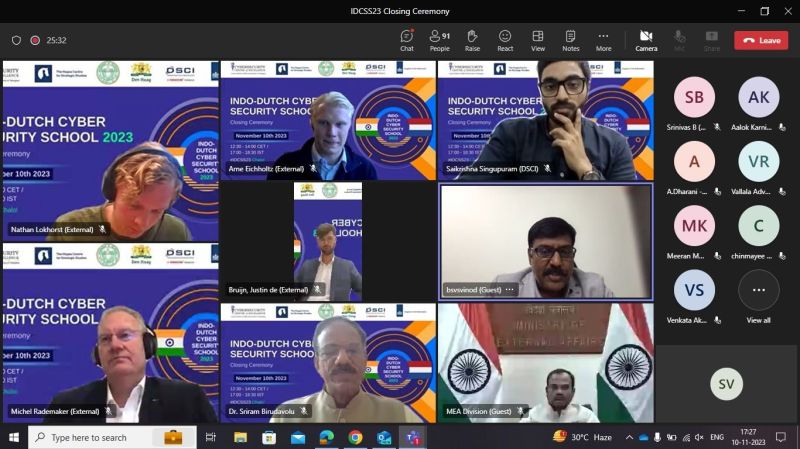Click the network tray icon
Viewport: 800px width, 449px height.
(686, 437)
